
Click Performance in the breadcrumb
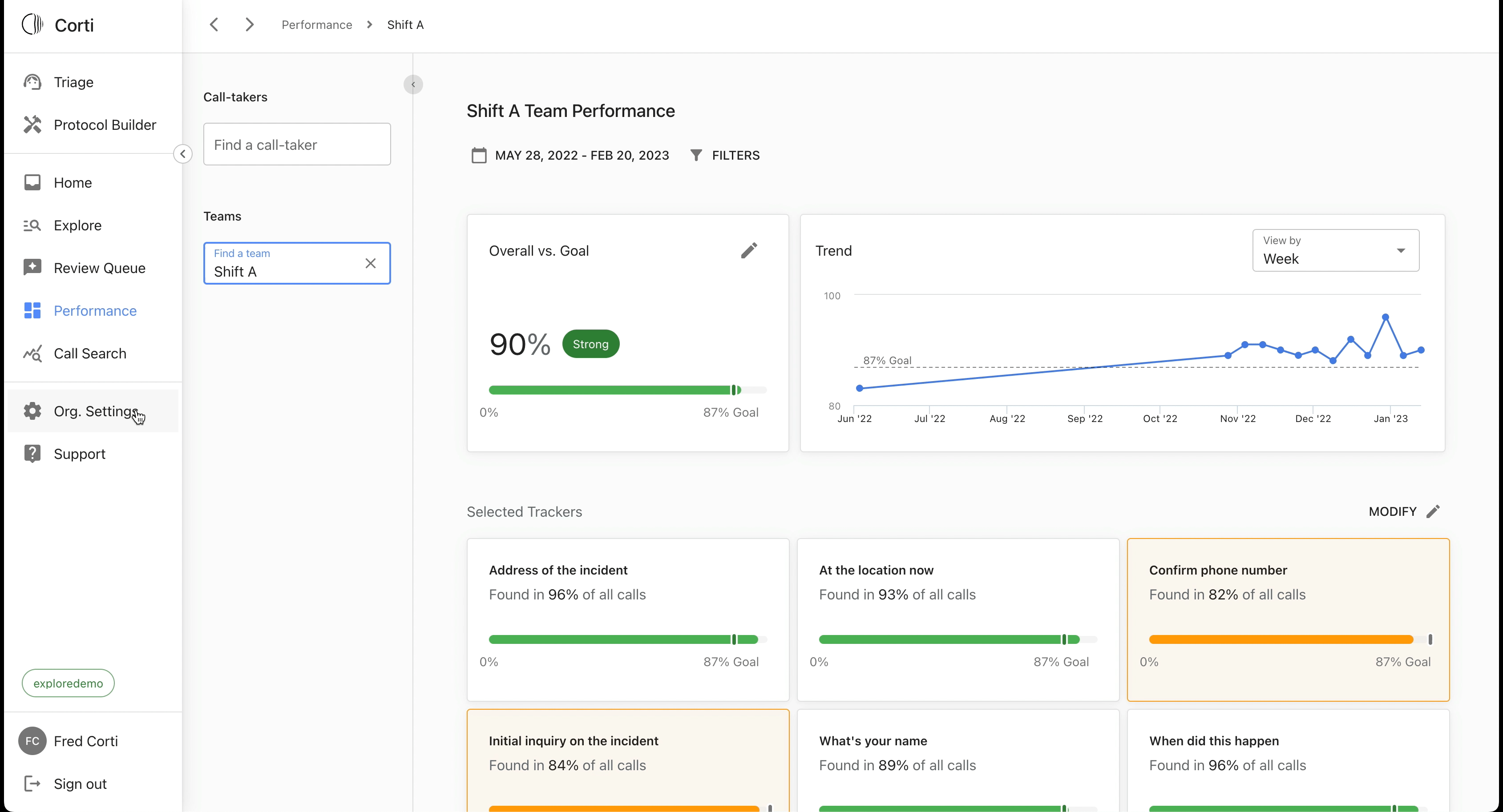[317, 24]
